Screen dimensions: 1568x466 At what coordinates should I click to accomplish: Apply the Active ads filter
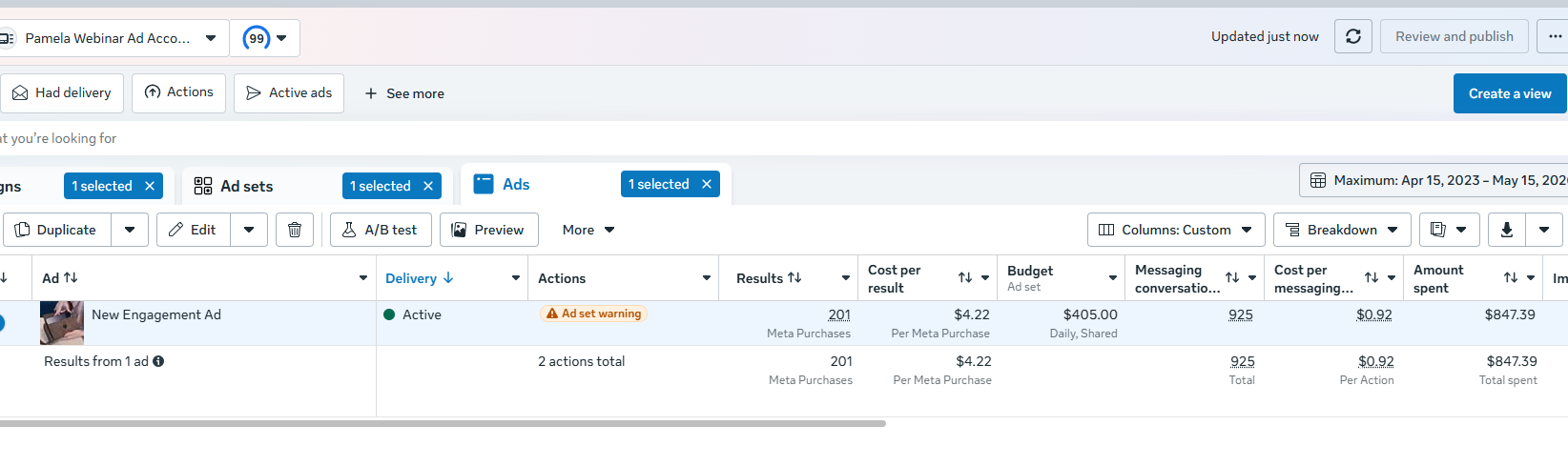click(289, 92)
